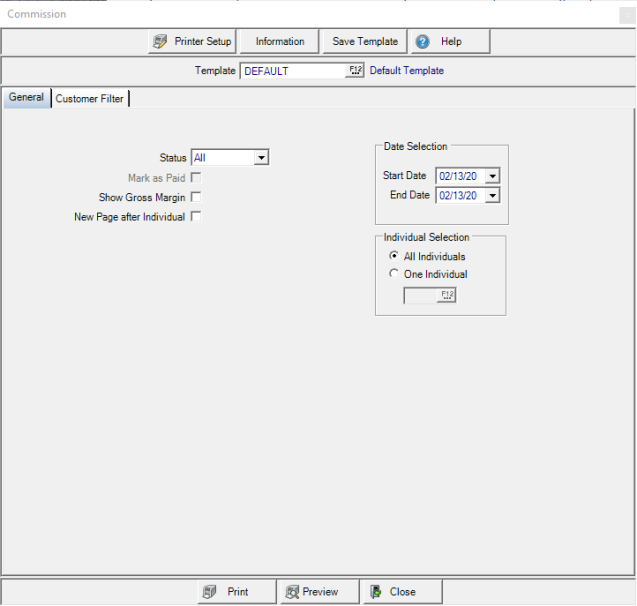Click the Printer Setup printer icon
Image resolution: width=637 pixels, height=606 pixels.
[160, 42]
